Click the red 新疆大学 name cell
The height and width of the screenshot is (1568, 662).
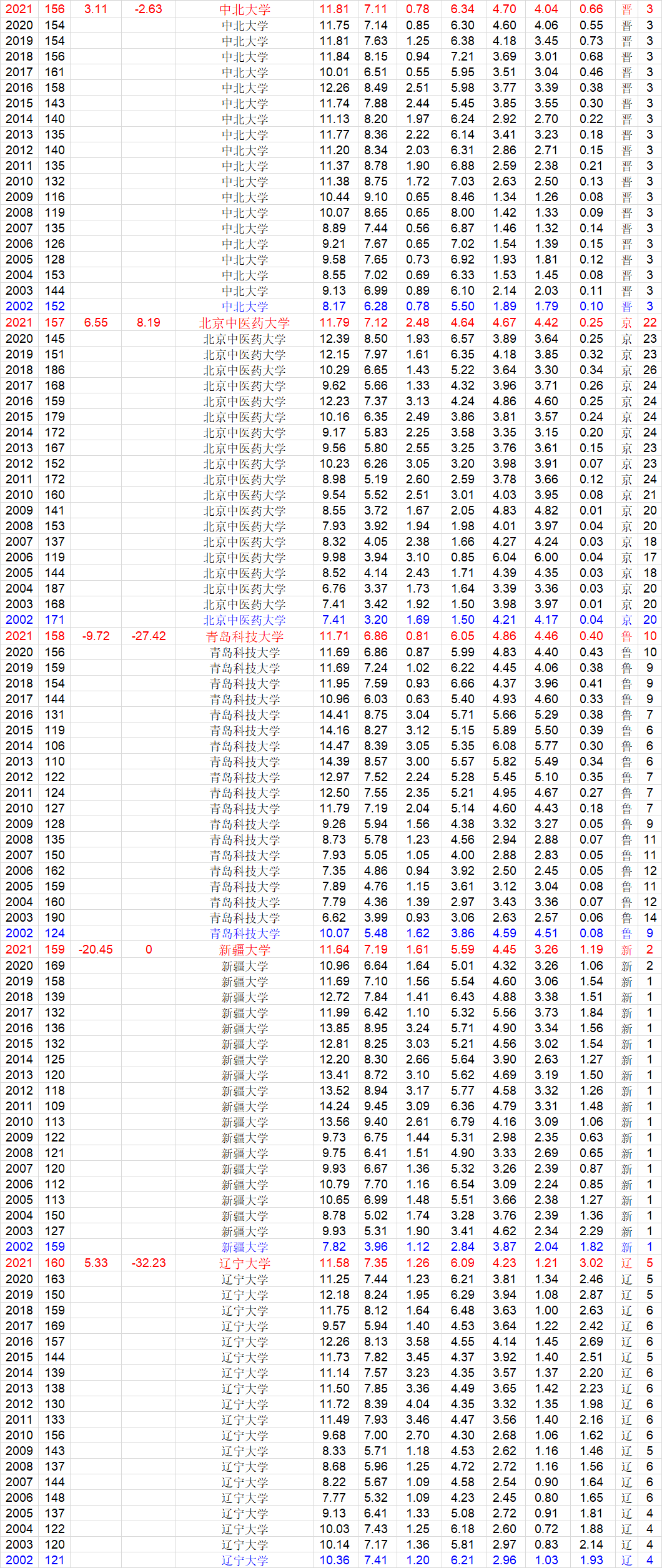click(x=245, y=950)
